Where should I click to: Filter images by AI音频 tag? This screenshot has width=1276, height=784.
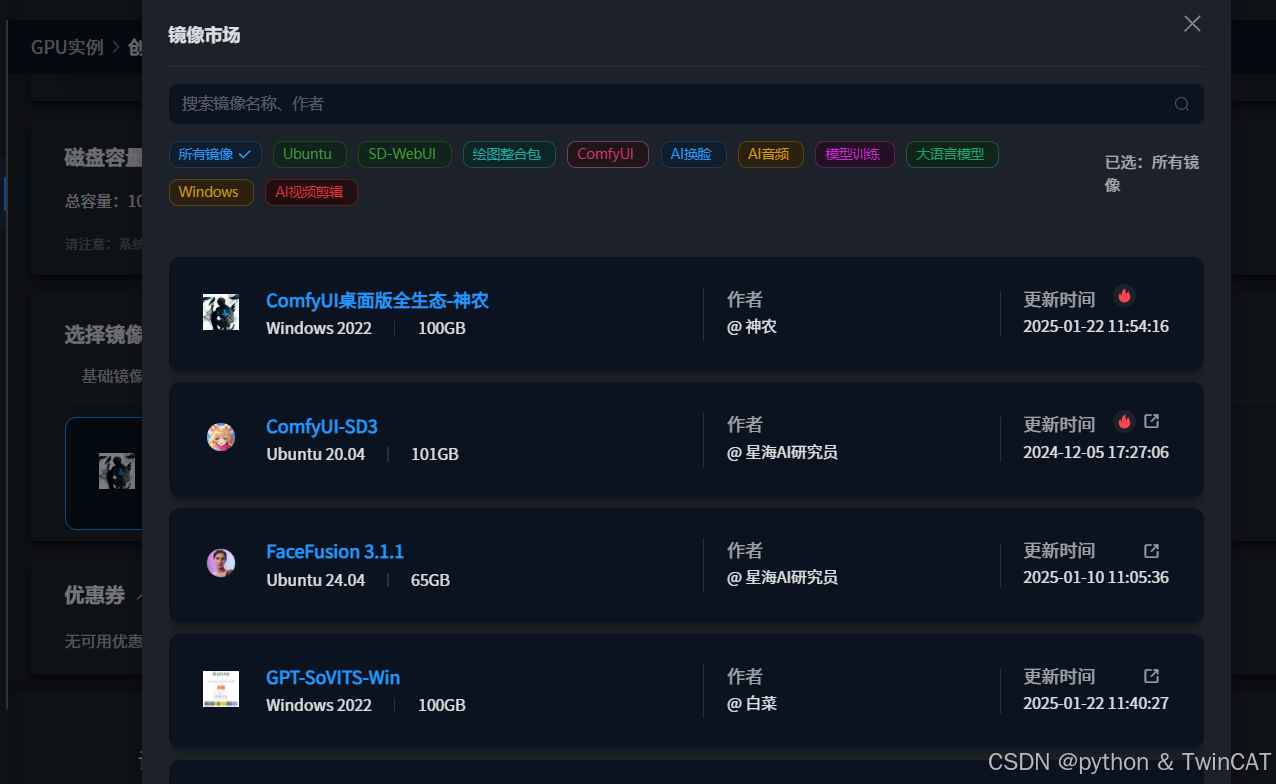[x=770, y=154]
